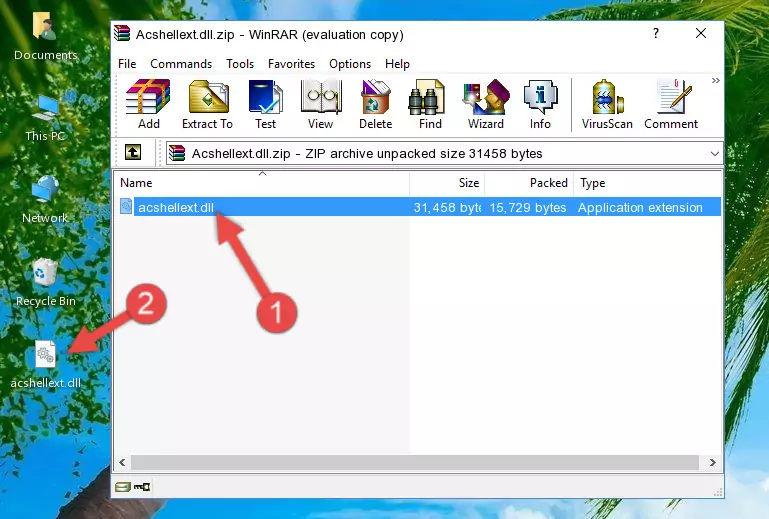Viewport: 769px width, 519px height.
Task: Open the File menu
Action: pos(127,64)
